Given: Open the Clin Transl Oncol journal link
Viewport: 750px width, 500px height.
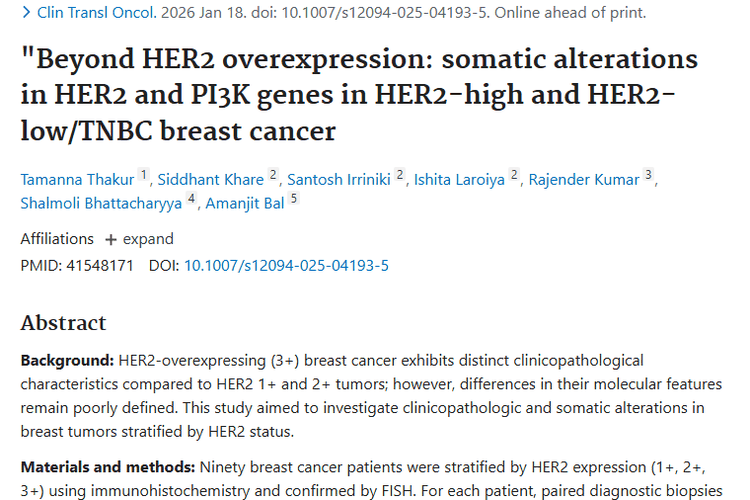Looking at the screenshot, I should 95,13.
